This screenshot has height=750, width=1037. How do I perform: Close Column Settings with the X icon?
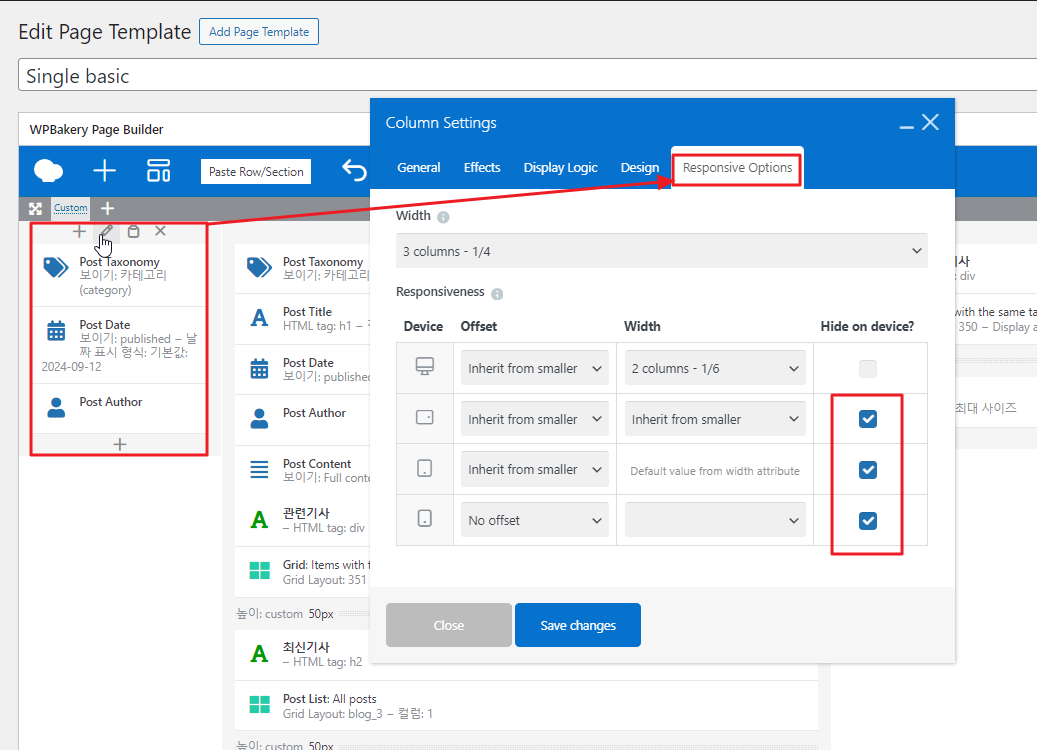931,122
